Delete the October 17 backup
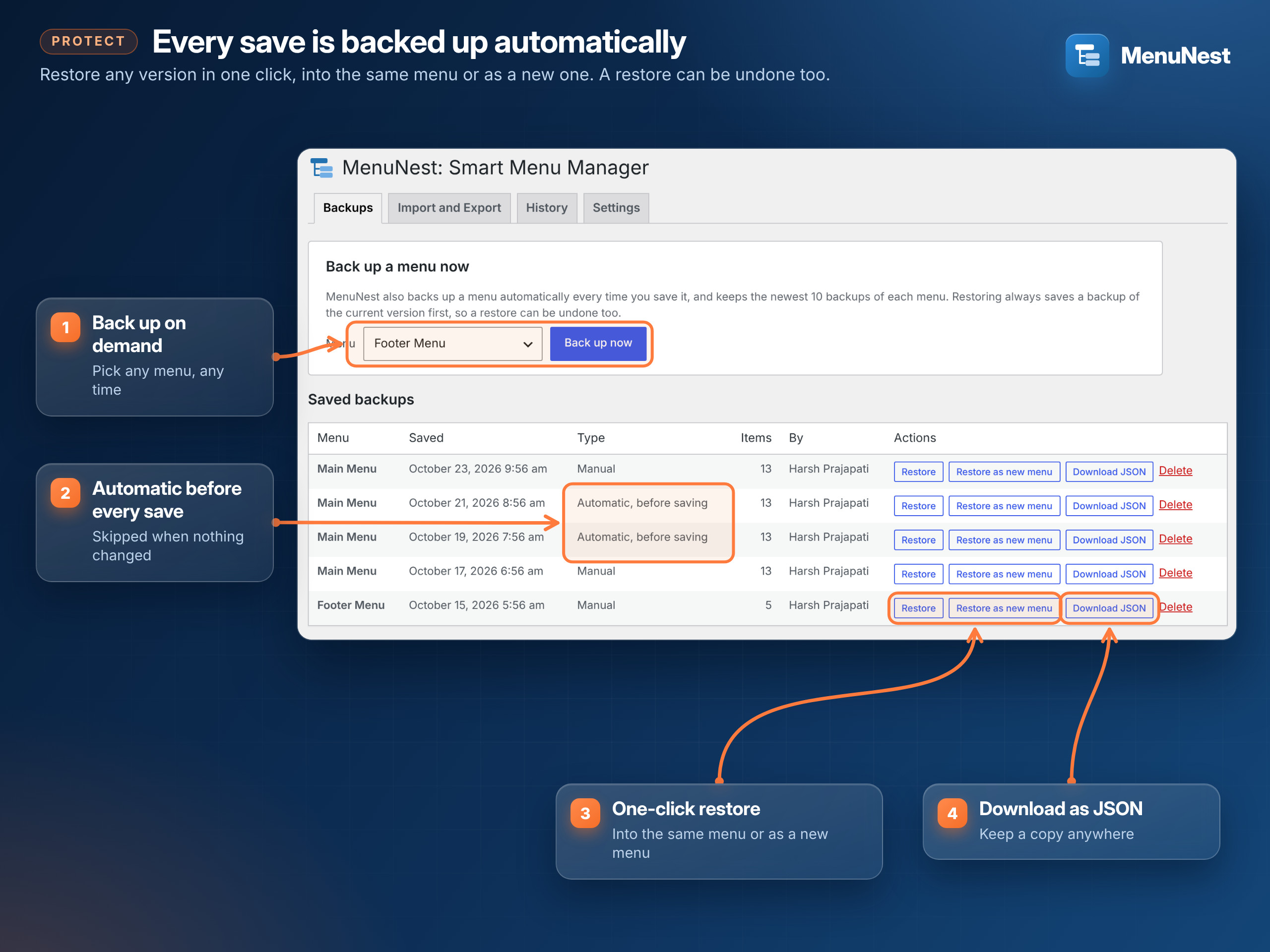 (1175, 573)
